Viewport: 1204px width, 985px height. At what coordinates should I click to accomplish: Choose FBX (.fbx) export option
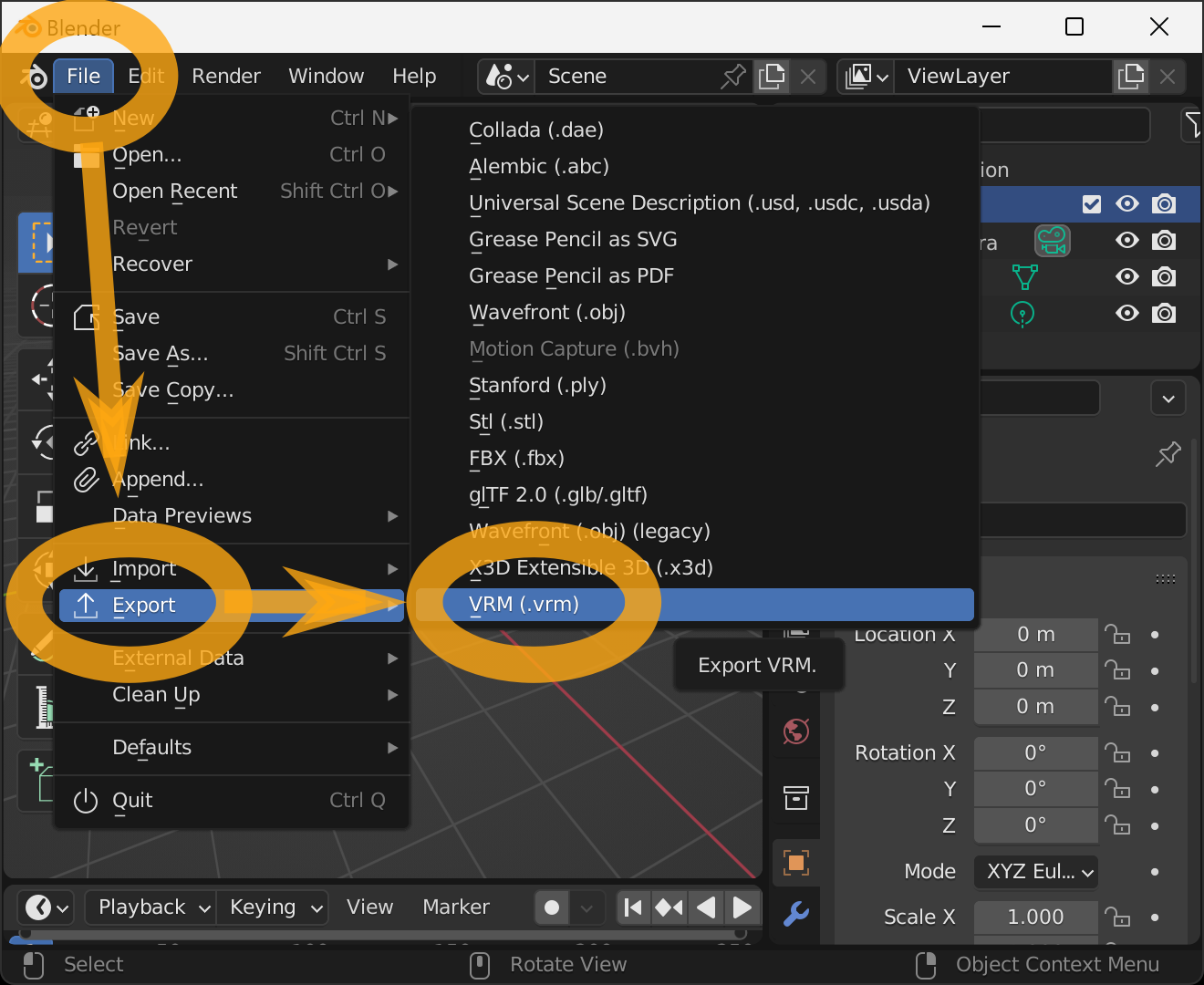point(695,459)
